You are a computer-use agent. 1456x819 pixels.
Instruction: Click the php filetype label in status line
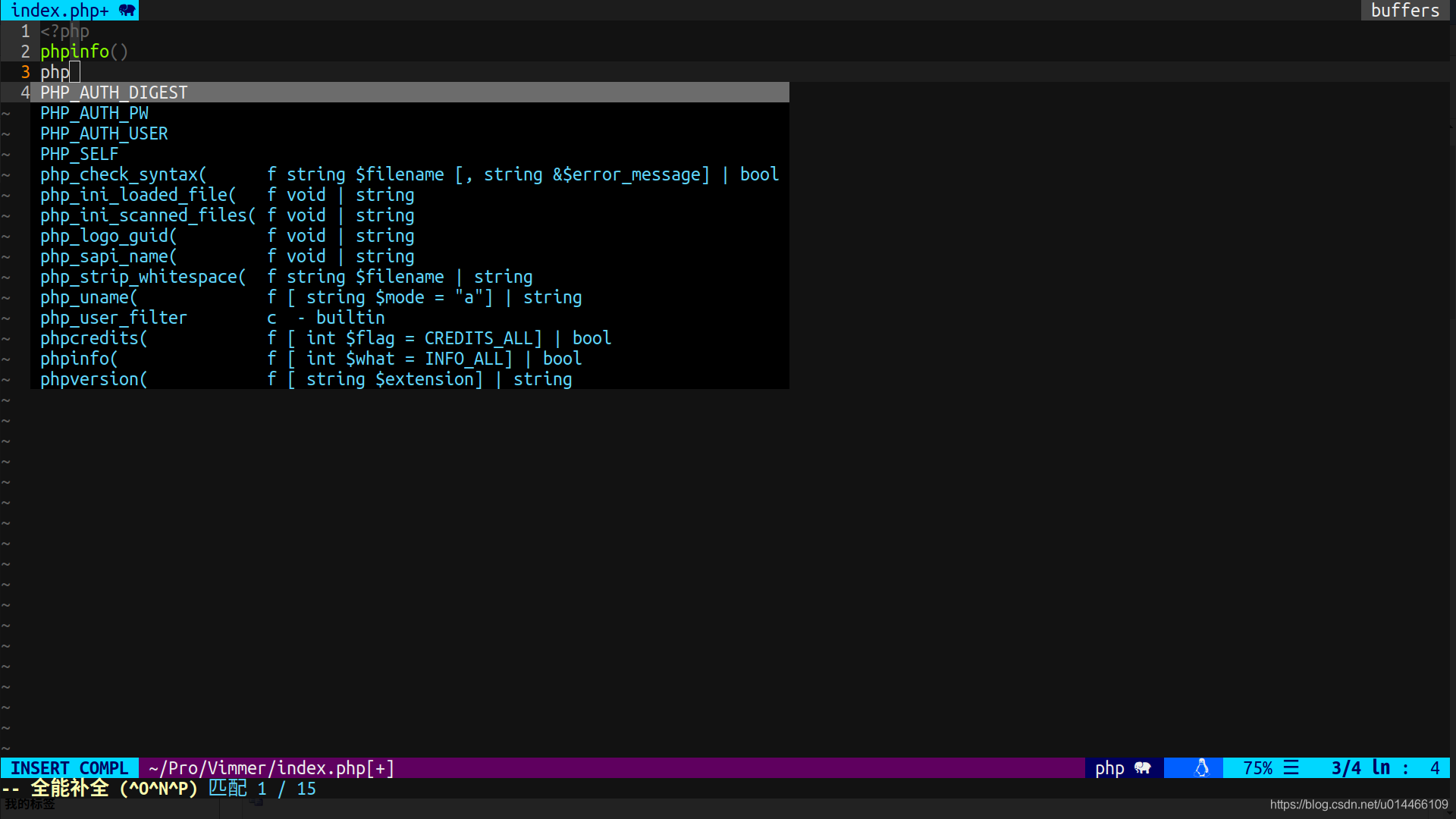[x=1109, y=768]
